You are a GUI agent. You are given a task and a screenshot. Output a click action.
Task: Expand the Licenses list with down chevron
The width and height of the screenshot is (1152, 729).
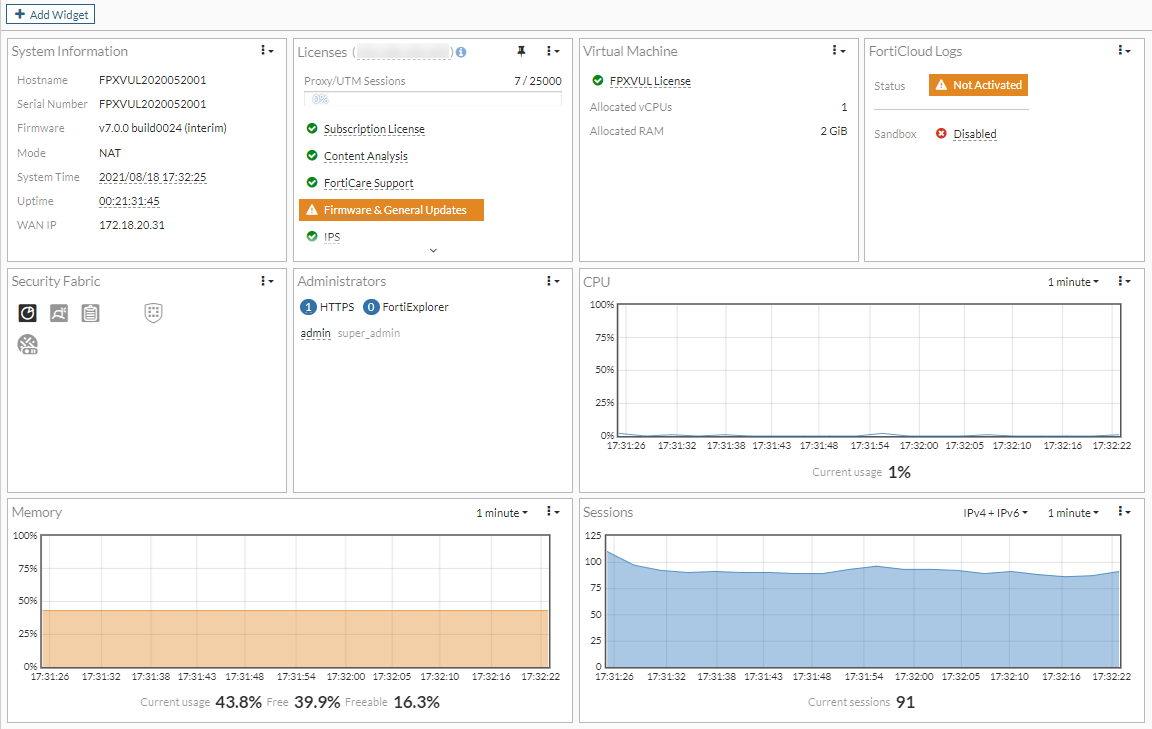[x=433, y=250]
